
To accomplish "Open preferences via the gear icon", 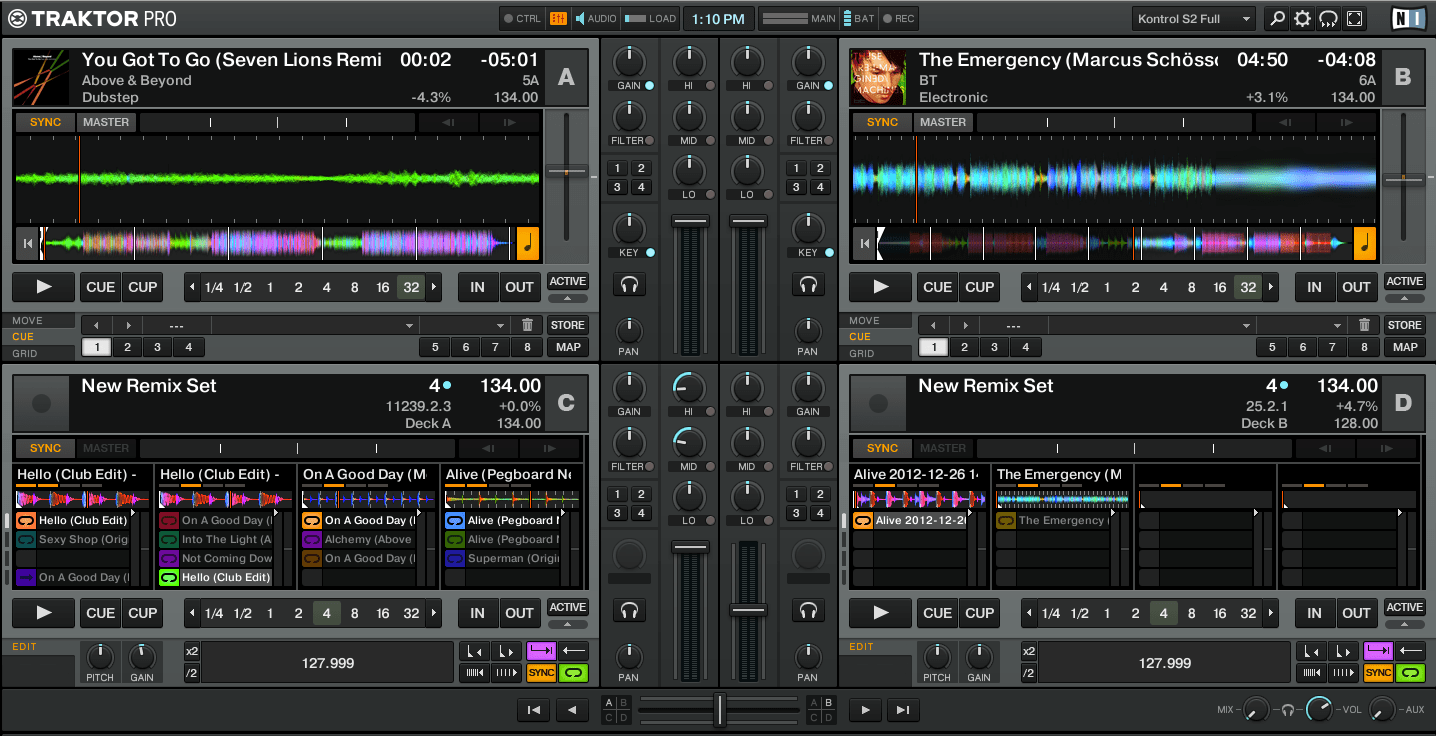I will pos(1302,18).
